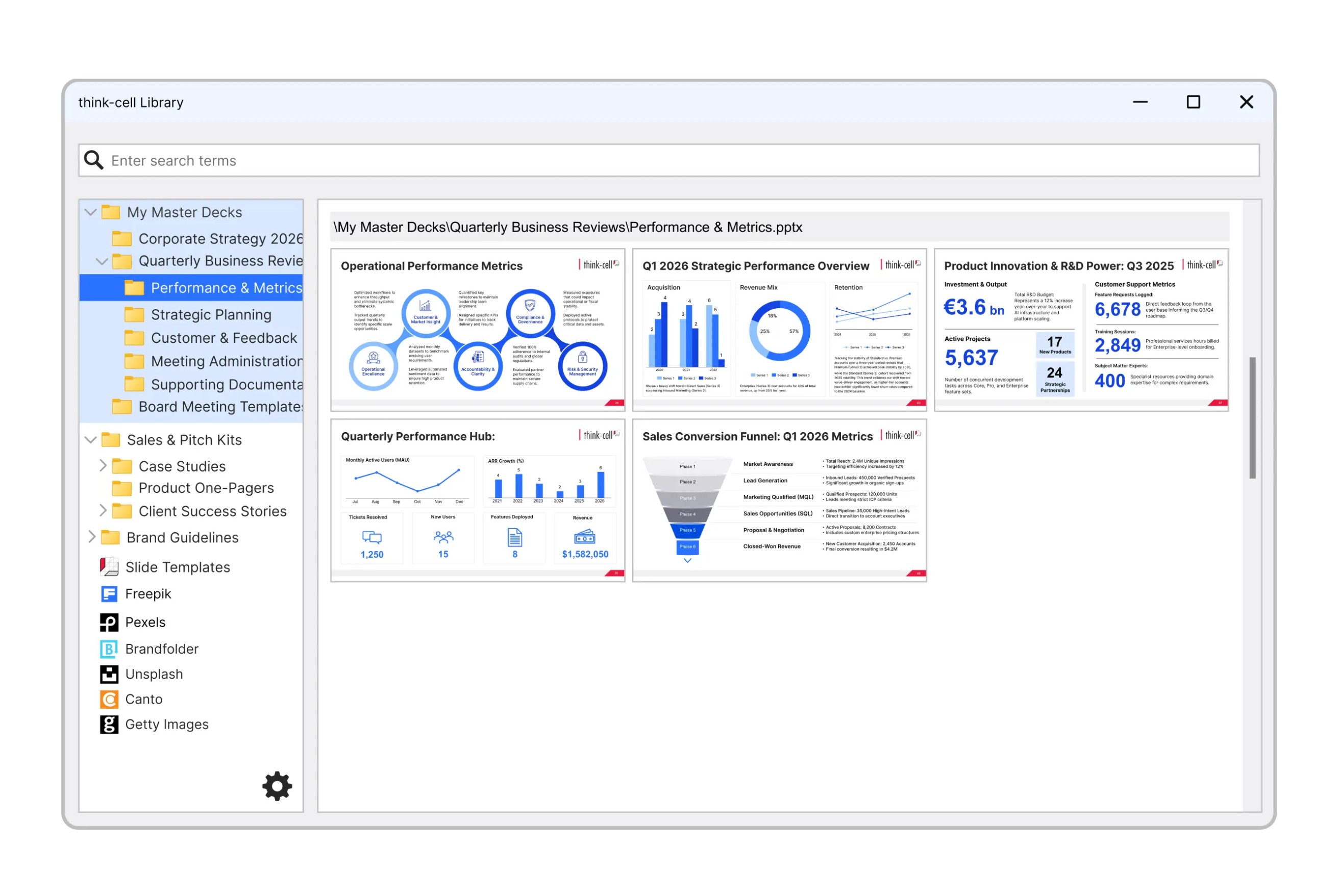
Task: Click the Quarterly Business Reviews folder icon
Action: 122,261
